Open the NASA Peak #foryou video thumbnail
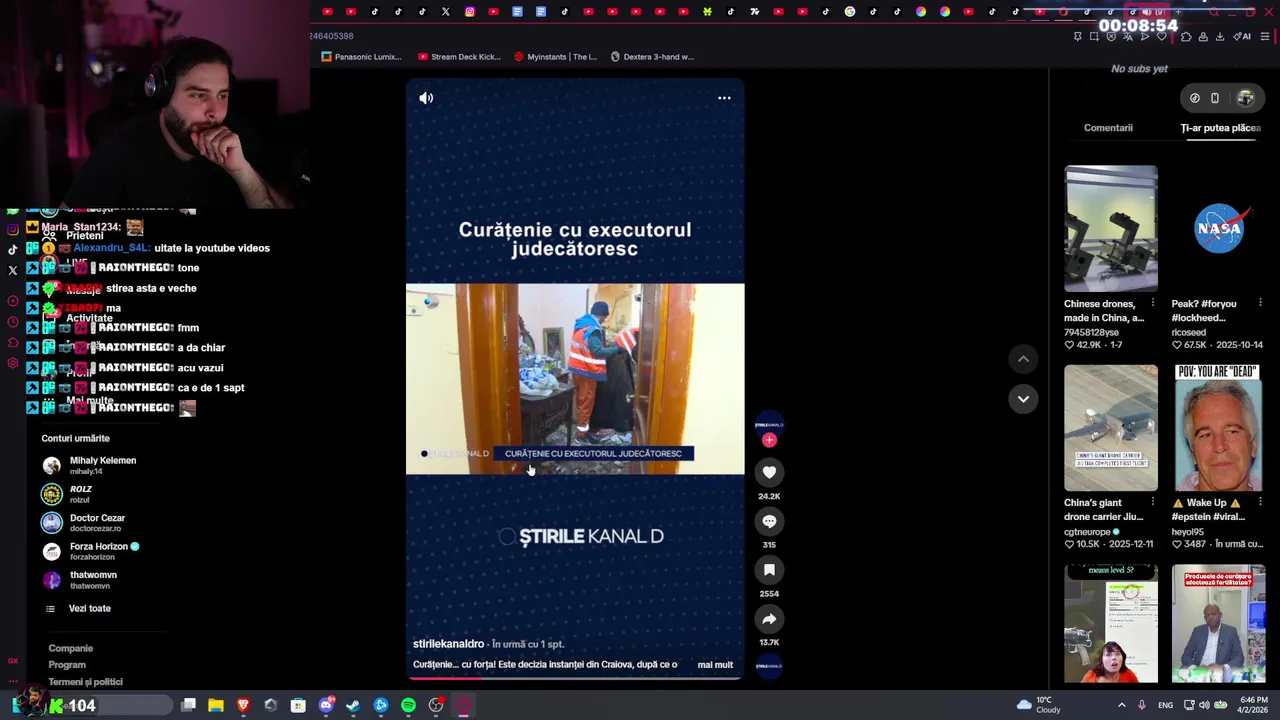Viewport: 1280px width, 720px height. [x=1218, y=228]
